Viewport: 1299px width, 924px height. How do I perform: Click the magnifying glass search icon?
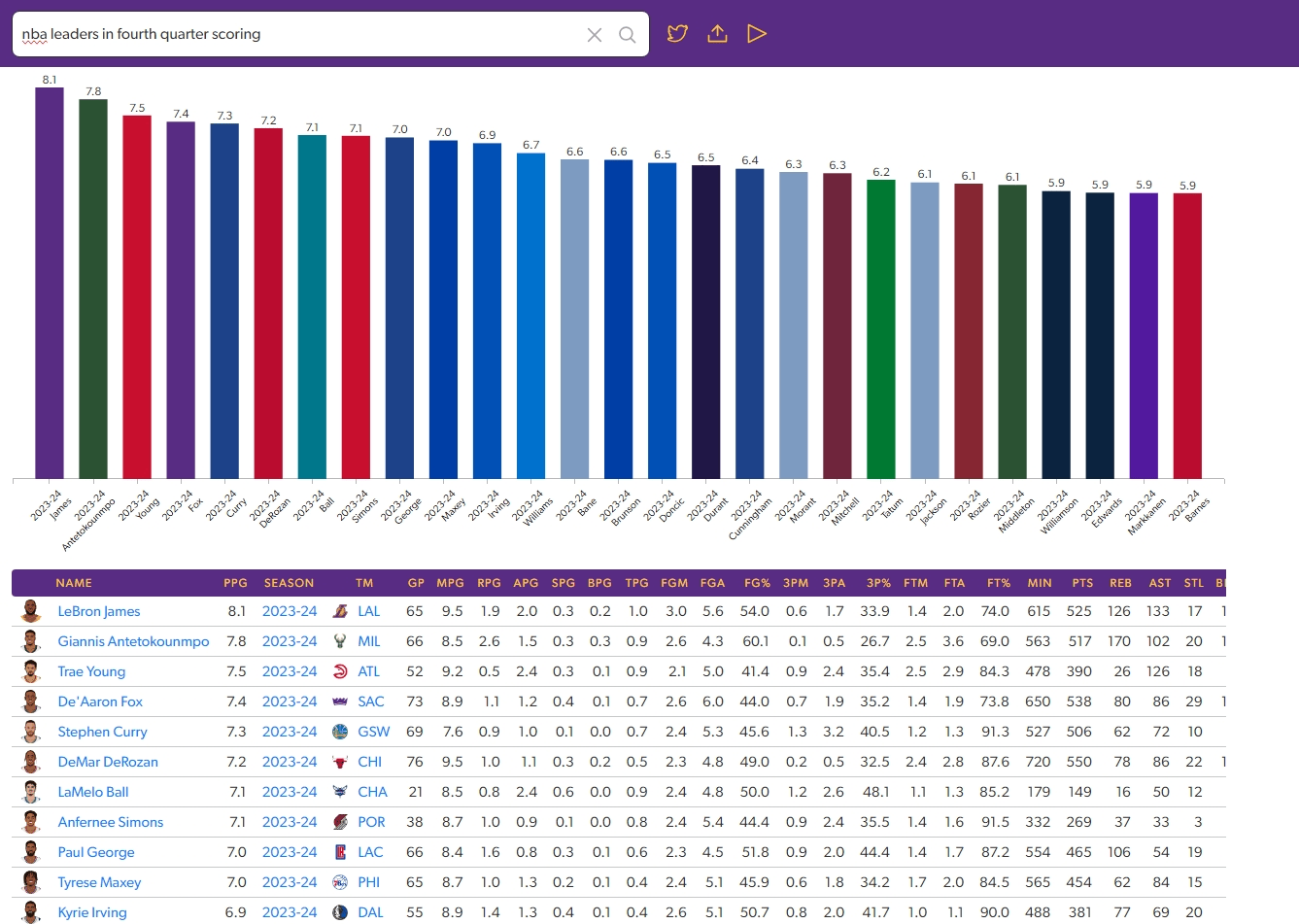tap(628, 35)
